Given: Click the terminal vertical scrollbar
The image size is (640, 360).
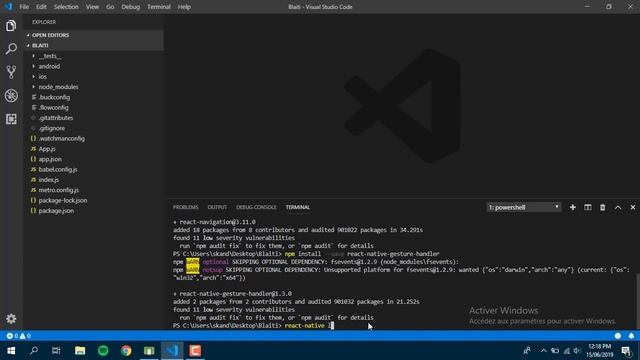Looking at the screenshot, I should (637, 302).
